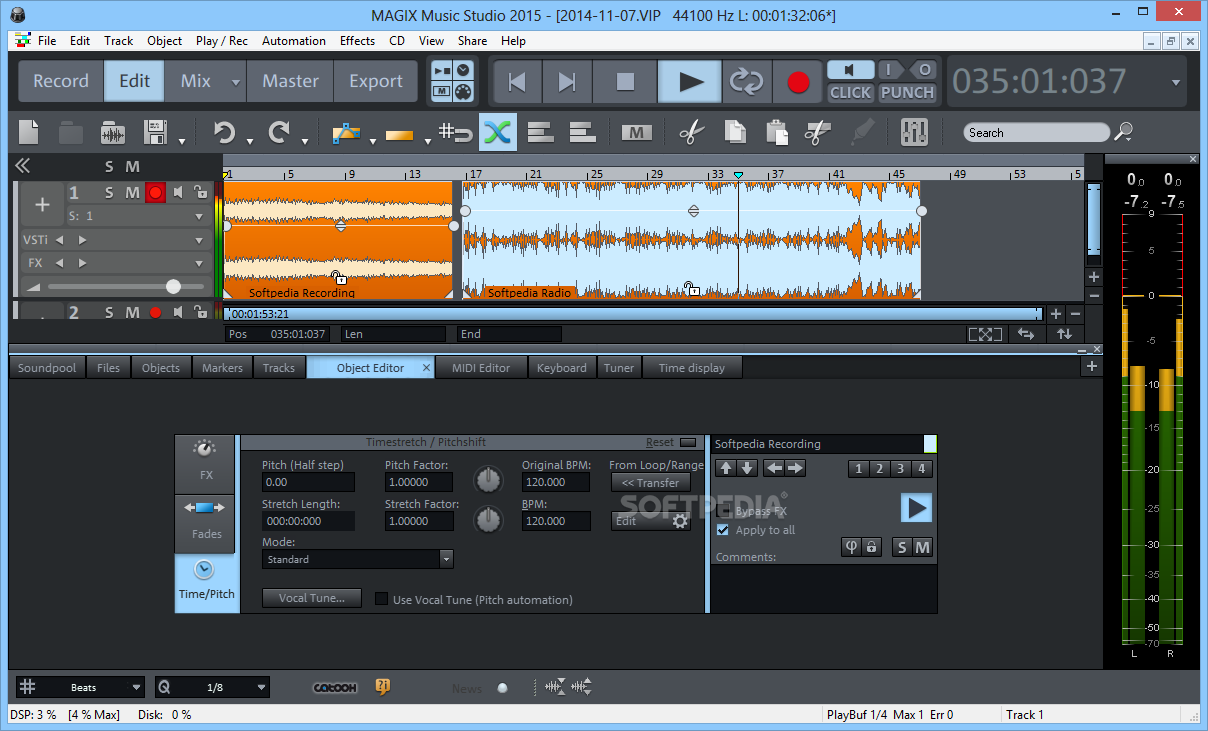
Task: Create a new project with blank page icon
Action: click(x=29, y=132)
